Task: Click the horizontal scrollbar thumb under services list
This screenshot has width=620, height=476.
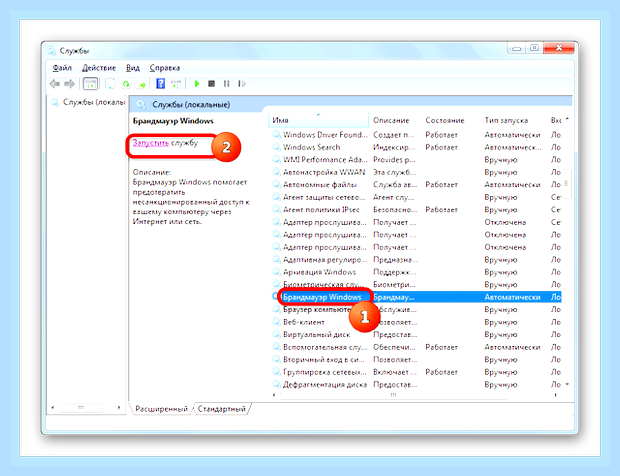Action: pyautogui.click(x=393, y=395)
